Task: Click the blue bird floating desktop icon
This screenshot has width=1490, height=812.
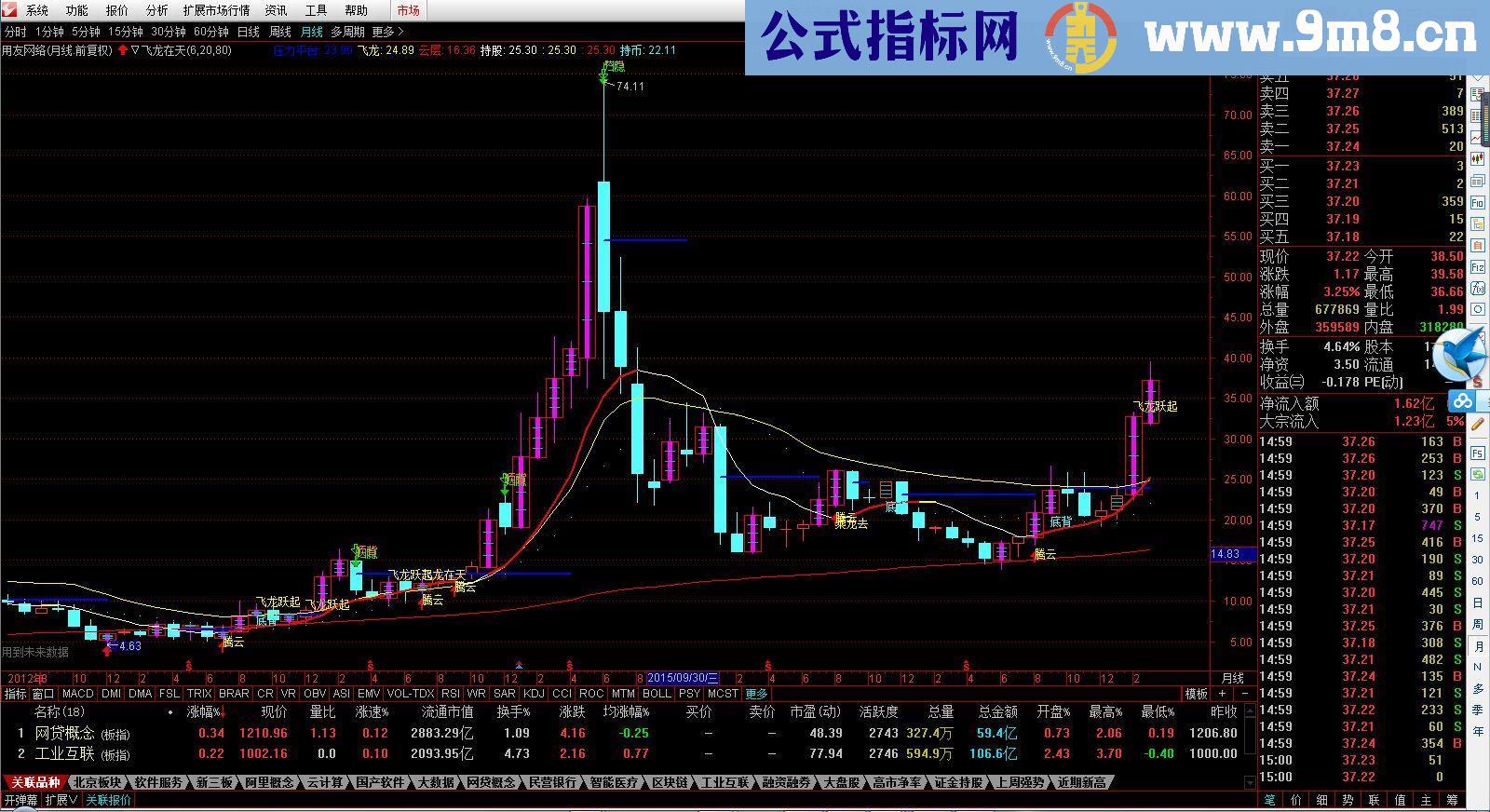Action: [x=1459, y=356]
